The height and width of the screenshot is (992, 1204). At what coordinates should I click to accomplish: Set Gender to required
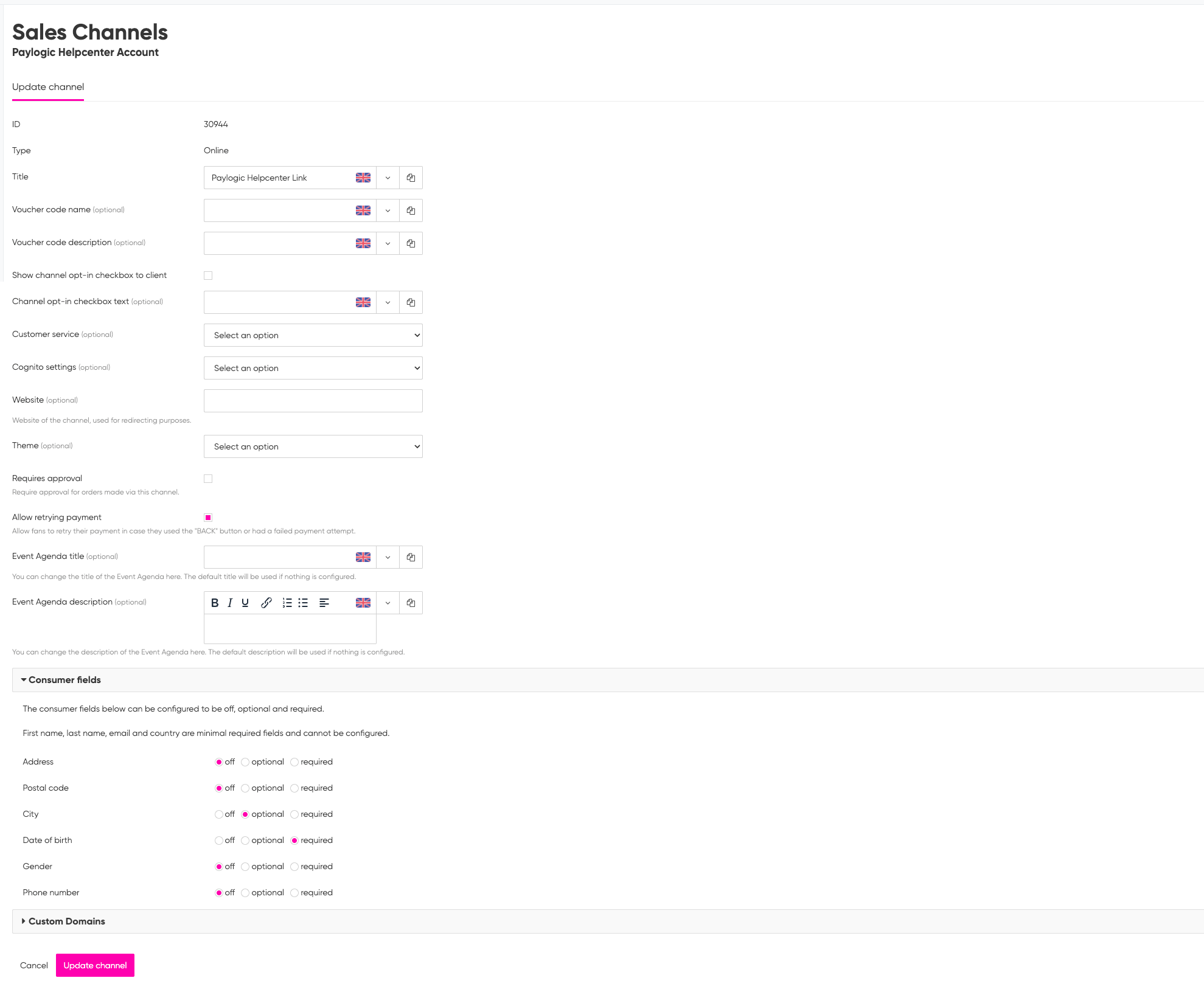[x=294, y=867]
